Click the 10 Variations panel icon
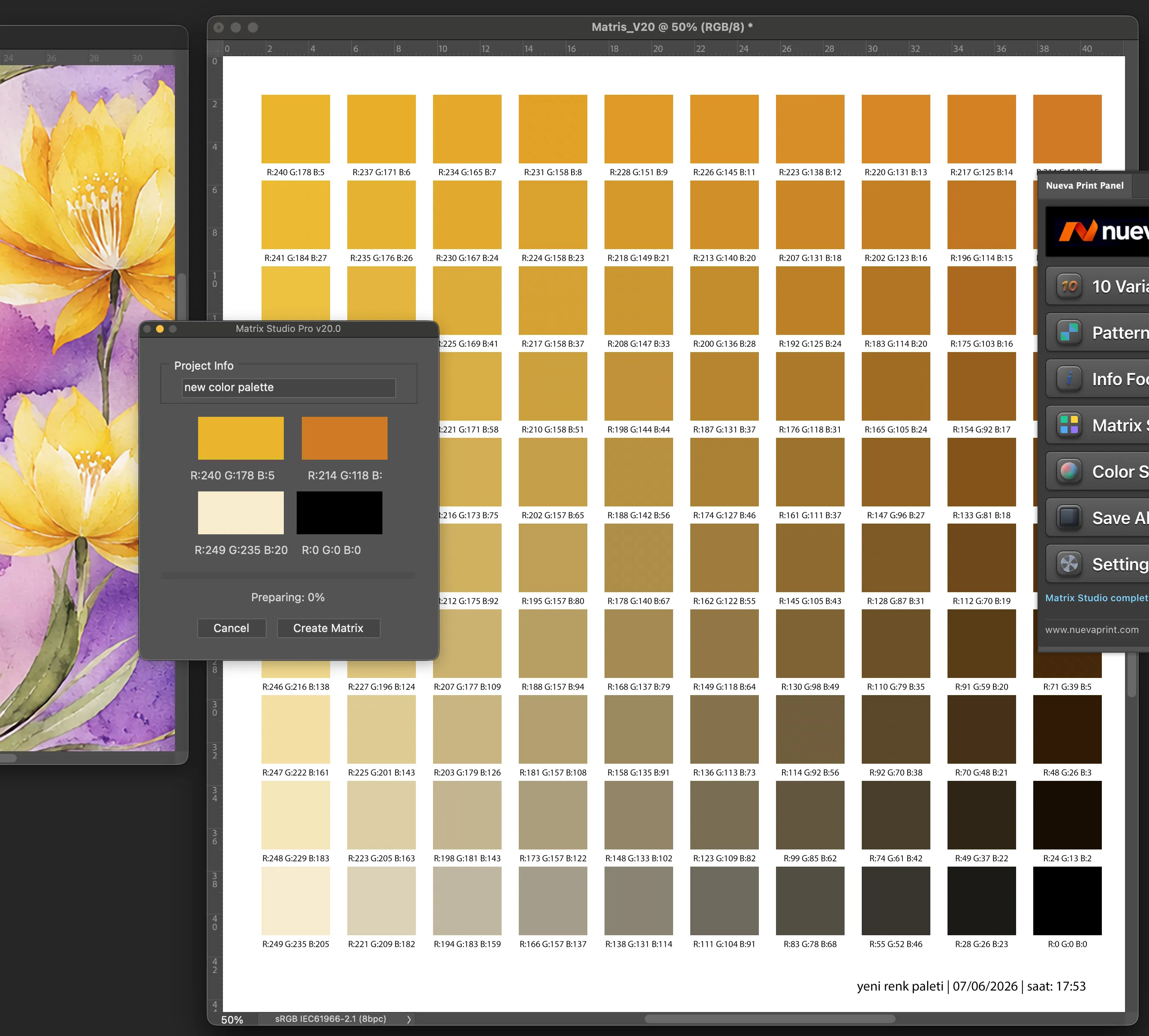 click(x=1069, y=286)
